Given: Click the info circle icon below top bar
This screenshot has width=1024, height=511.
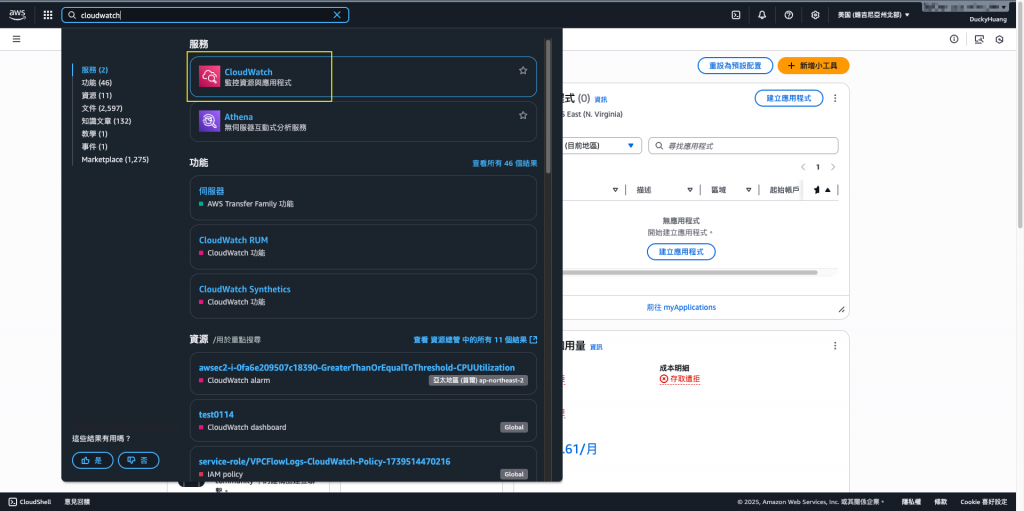Looking at the screenshot, I should click(954, 39).
